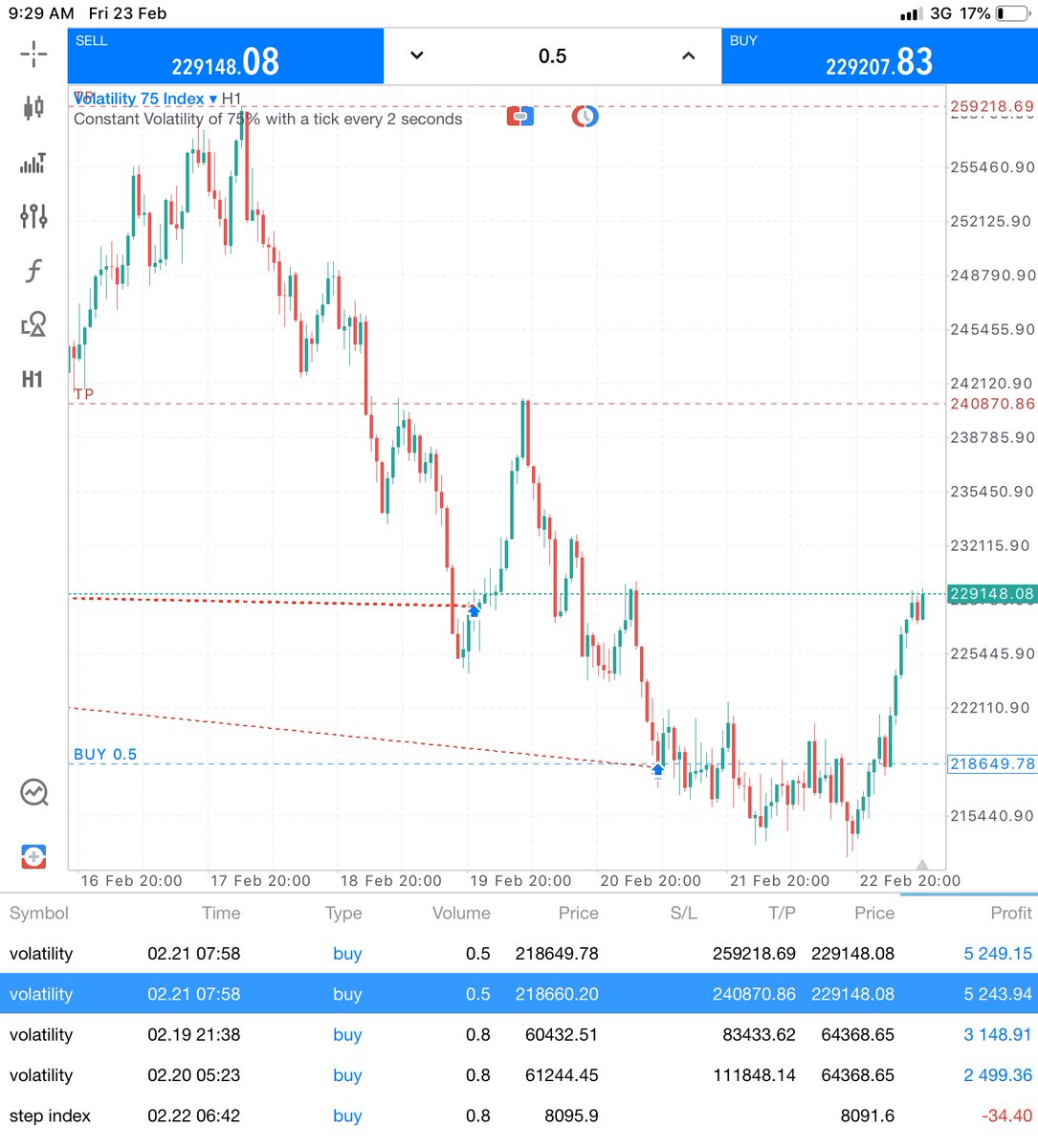Sort positions by T/P column
This screenshot has height=1148, width=1038.
point(782,913)
